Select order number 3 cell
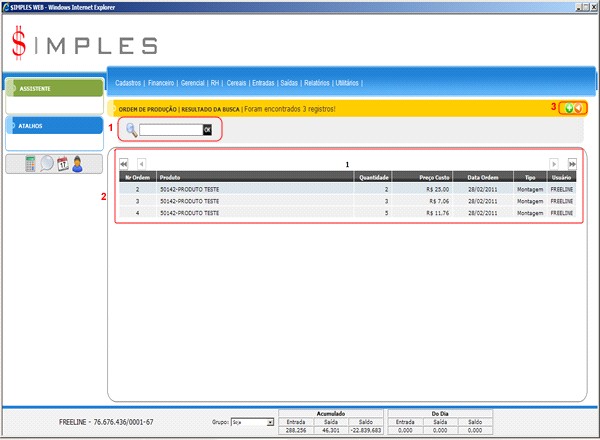Screen dimensions: 600x440 coord(137,201)
